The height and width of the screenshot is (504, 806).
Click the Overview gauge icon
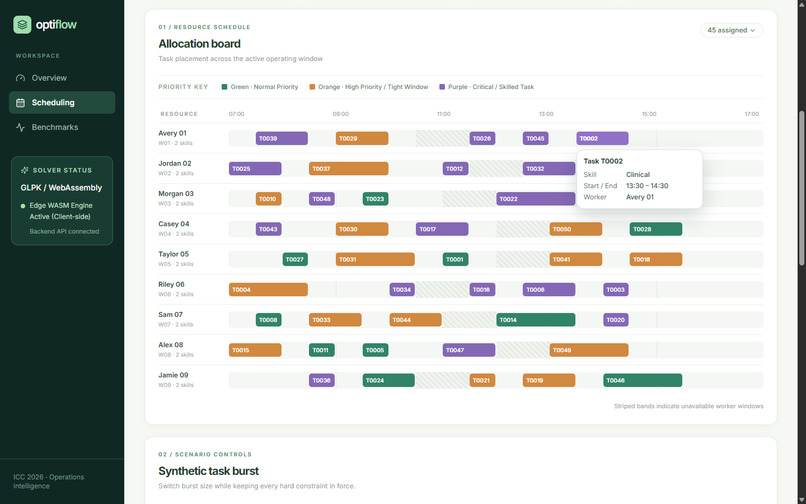[21, 78]
